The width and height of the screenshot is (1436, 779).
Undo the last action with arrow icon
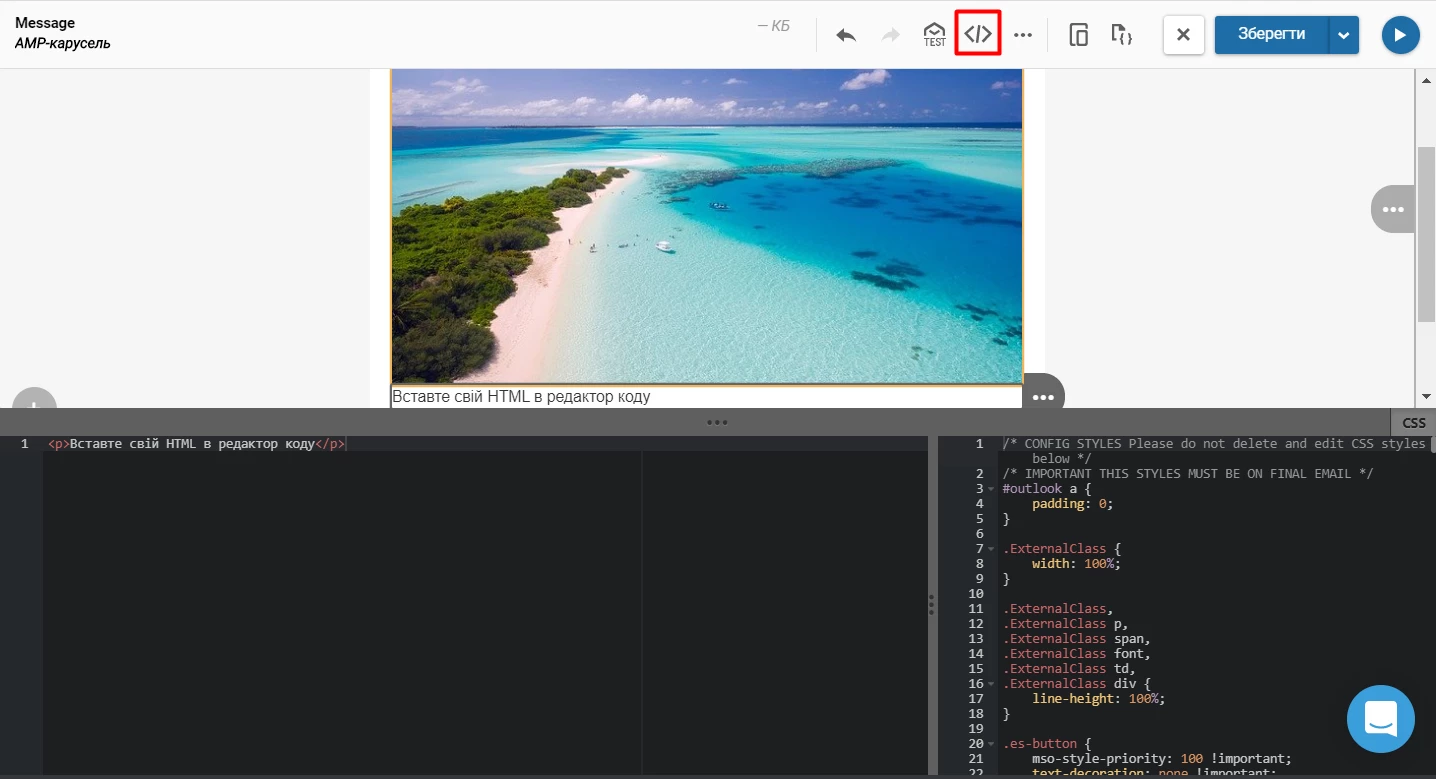846,35
